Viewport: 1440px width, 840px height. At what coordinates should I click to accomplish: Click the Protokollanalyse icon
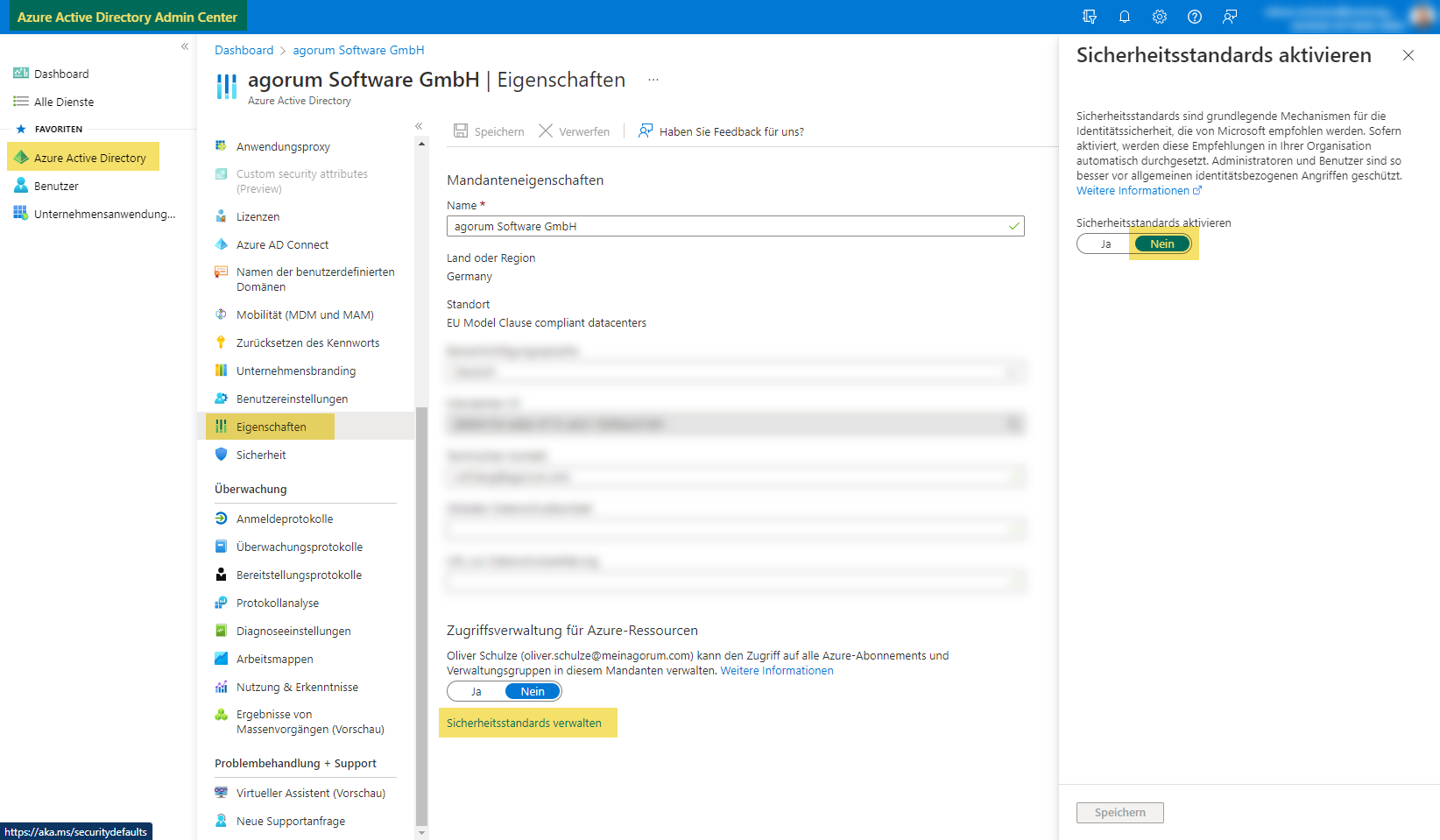tap(221, 603)
